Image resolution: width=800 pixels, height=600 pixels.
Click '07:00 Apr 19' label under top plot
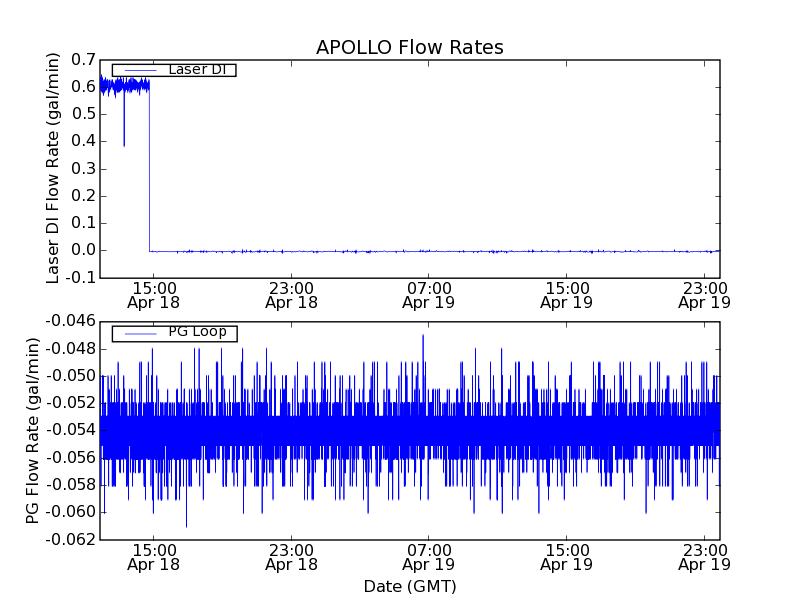point(429,296)
